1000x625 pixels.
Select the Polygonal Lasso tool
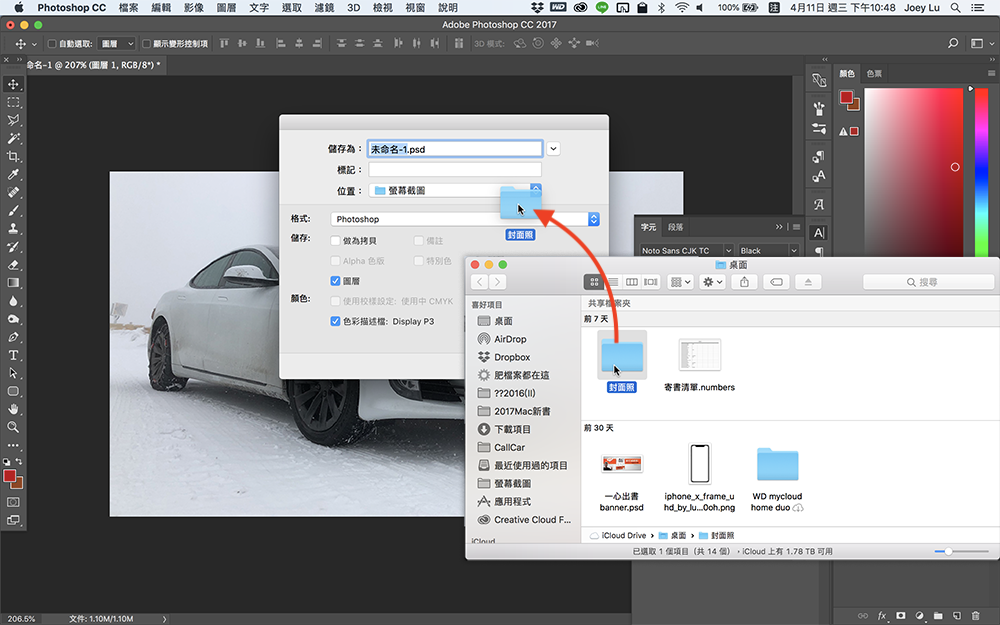tap(13, 120)
